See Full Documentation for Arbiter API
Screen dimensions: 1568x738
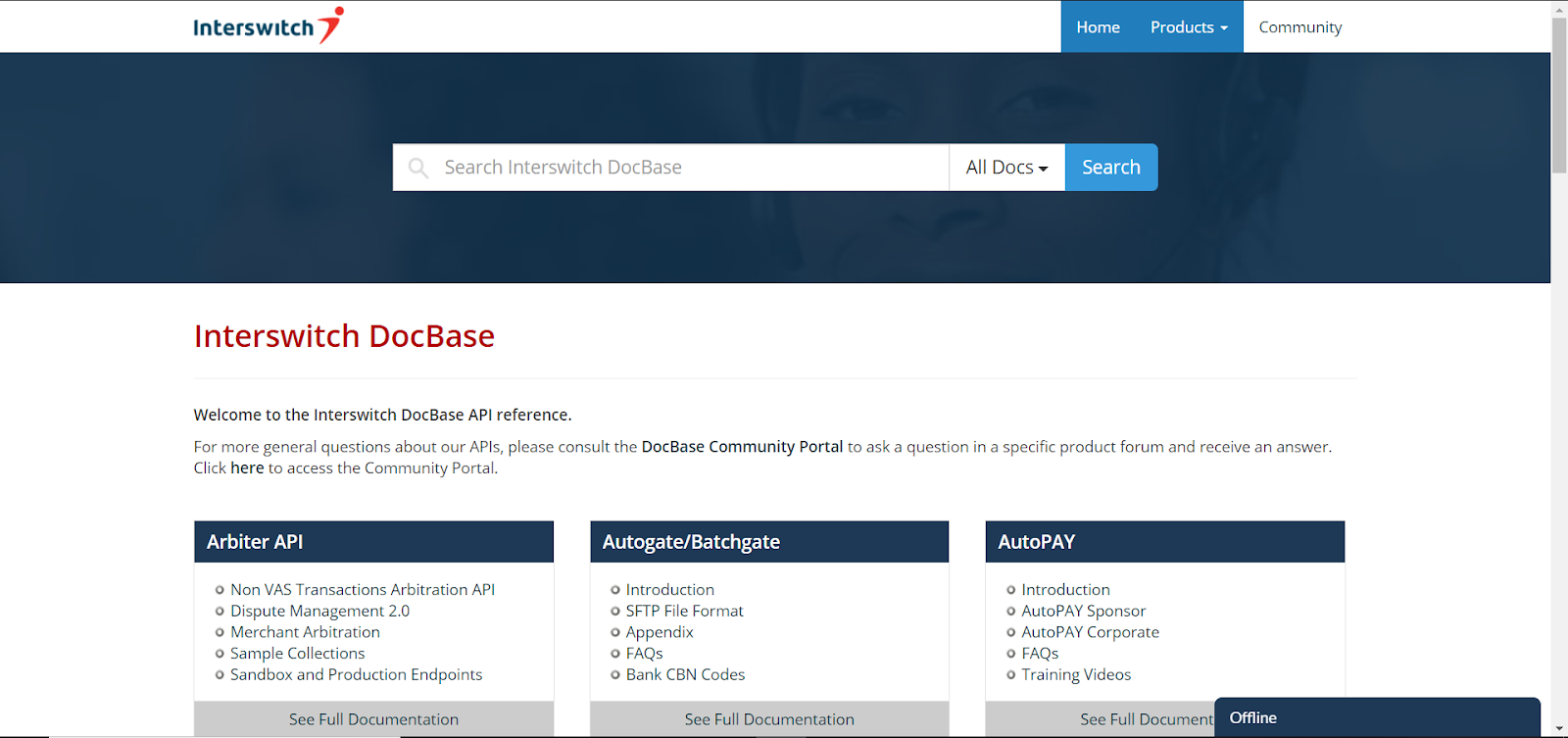(x=373, y=719)
